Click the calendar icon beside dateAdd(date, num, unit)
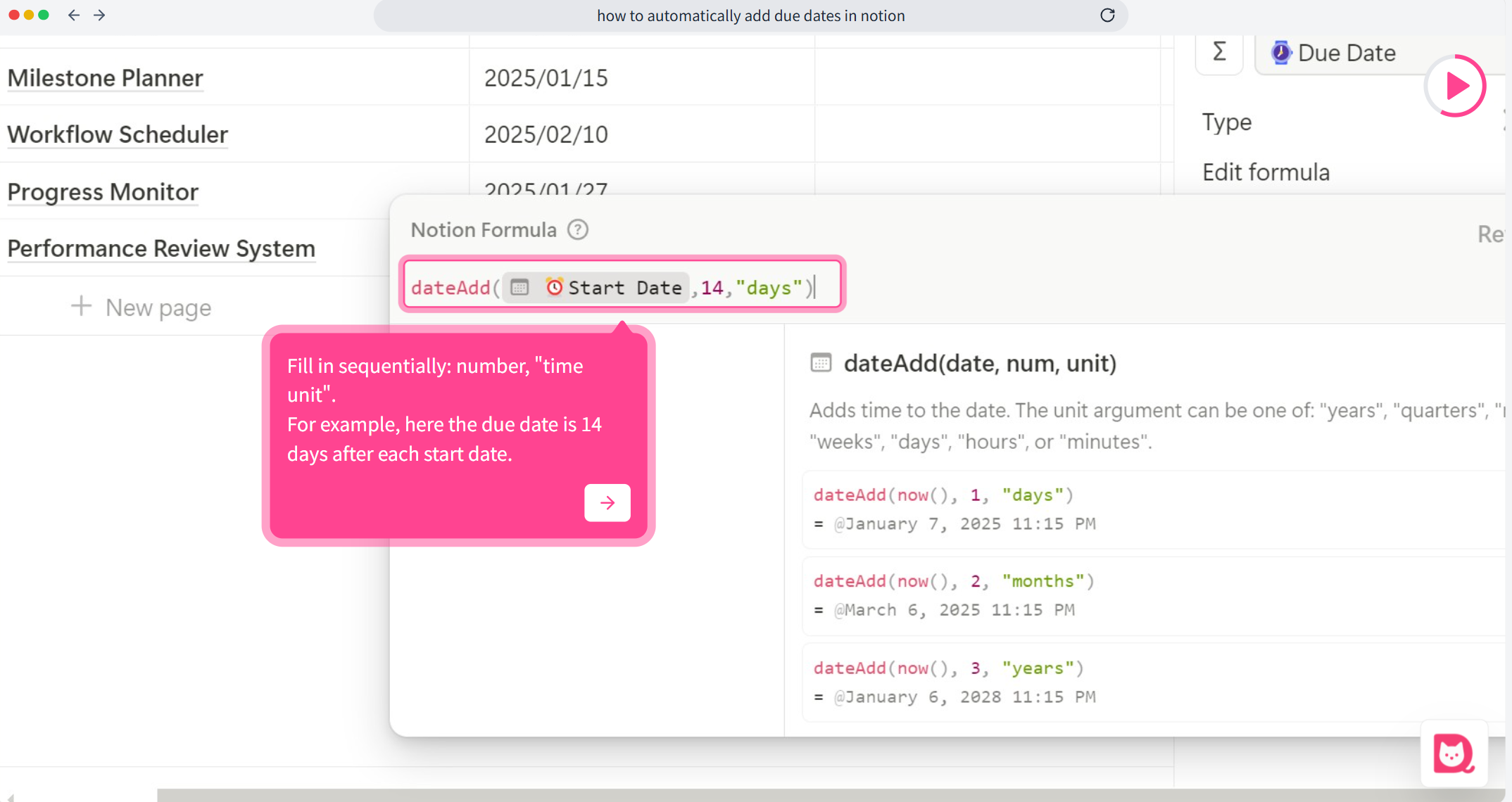Image resolution: width=1512 pixels, height=802 pixels. [x=821, y=363]
